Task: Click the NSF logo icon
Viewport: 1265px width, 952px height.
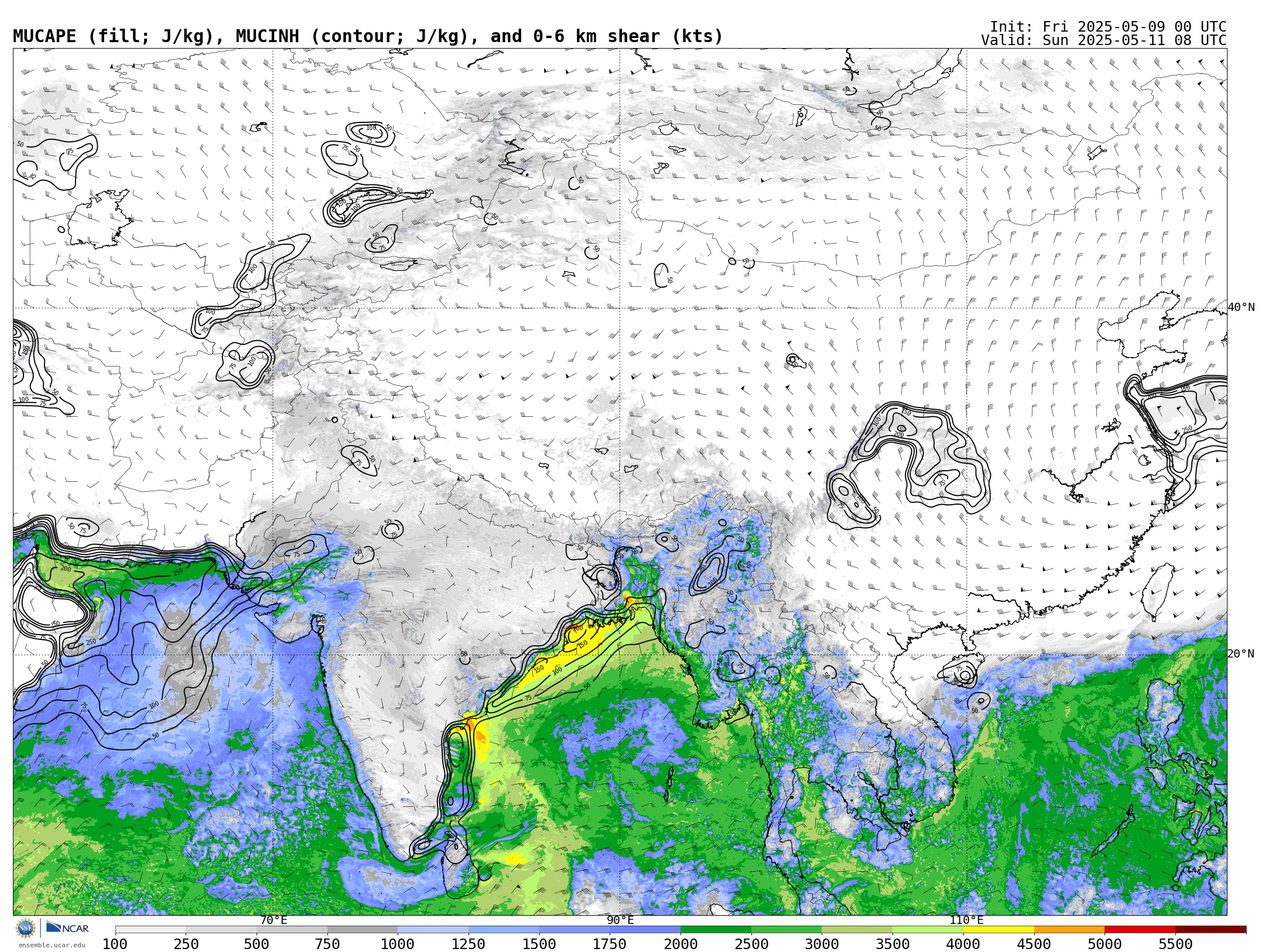Action: point(26,928)
